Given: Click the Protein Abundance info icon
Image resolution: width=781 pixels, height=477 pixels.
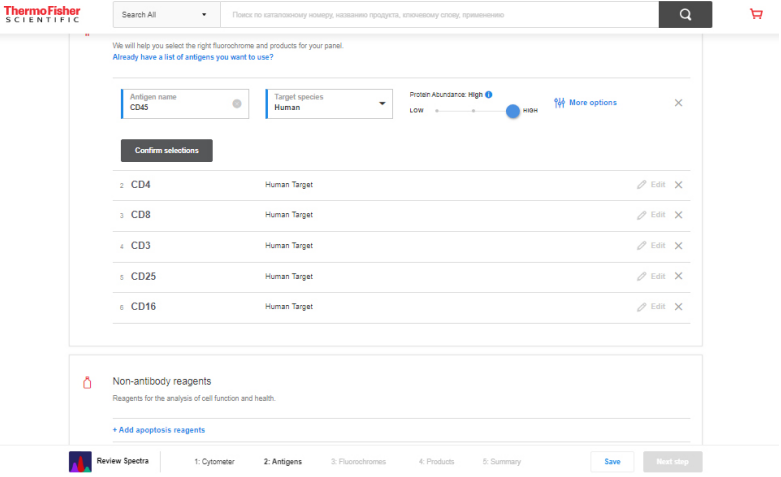Looking at the screenshot, I should 489,94.
